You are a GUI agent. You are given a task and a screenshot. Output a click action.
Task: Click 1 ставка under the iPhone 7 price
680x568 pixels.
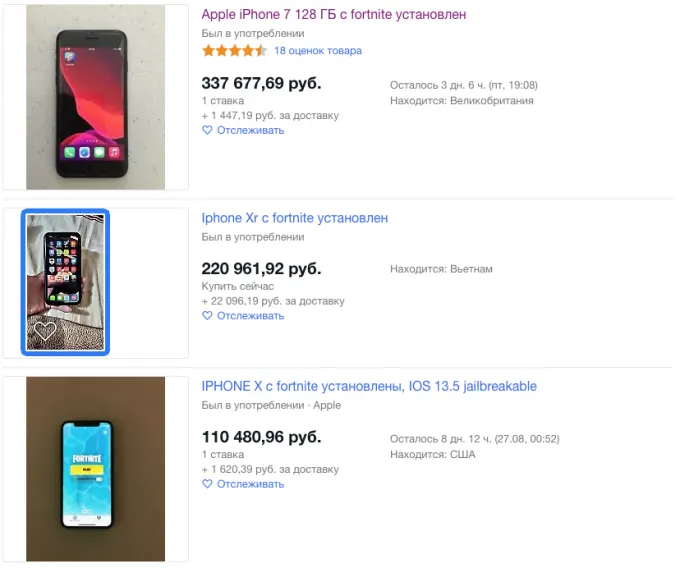pos(222,101)
